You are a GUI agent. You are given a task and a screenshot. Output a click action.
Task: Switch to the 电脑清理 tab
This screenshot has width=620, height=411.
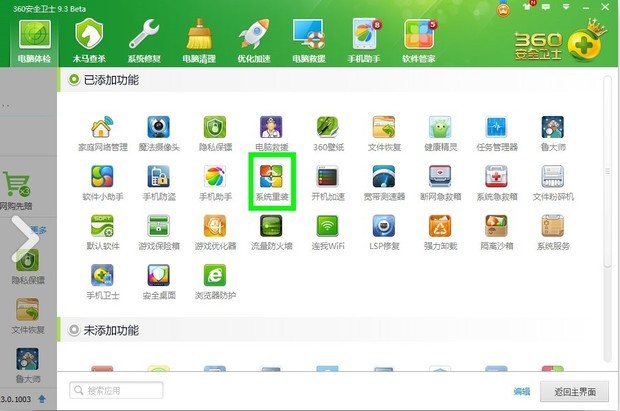pos(199,42)
